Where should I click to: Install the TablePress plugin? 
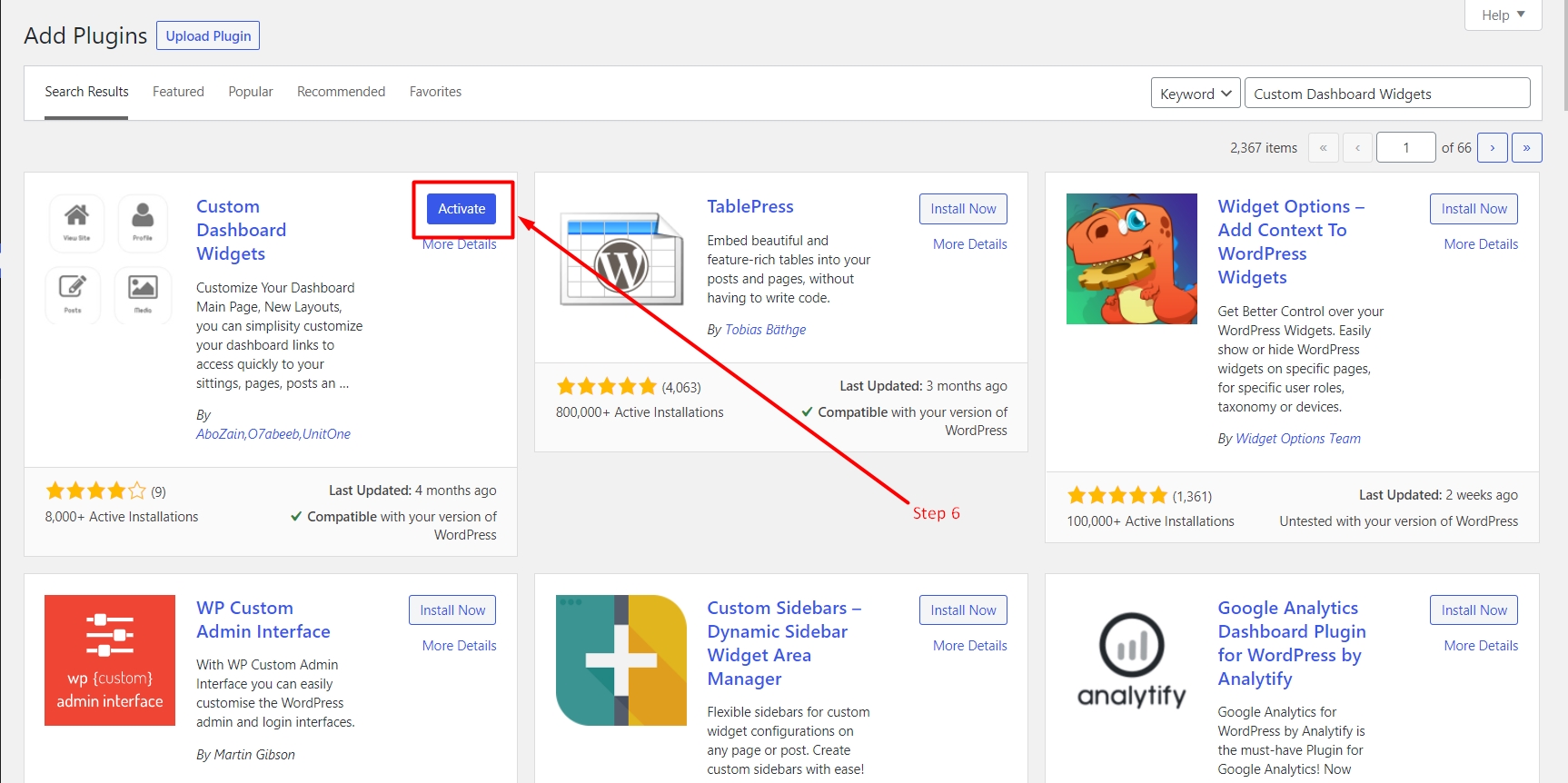[x=963, y=209]
